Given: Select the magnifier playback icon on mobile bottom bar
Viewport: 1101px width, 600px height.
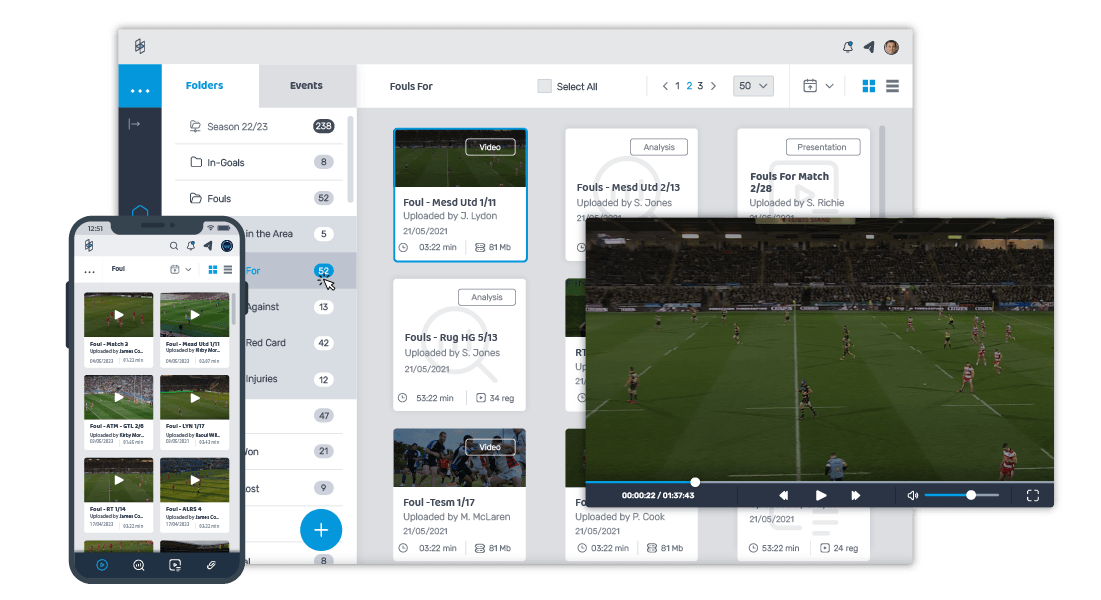Looking at the screenshot, I should [x=137, y=565].
